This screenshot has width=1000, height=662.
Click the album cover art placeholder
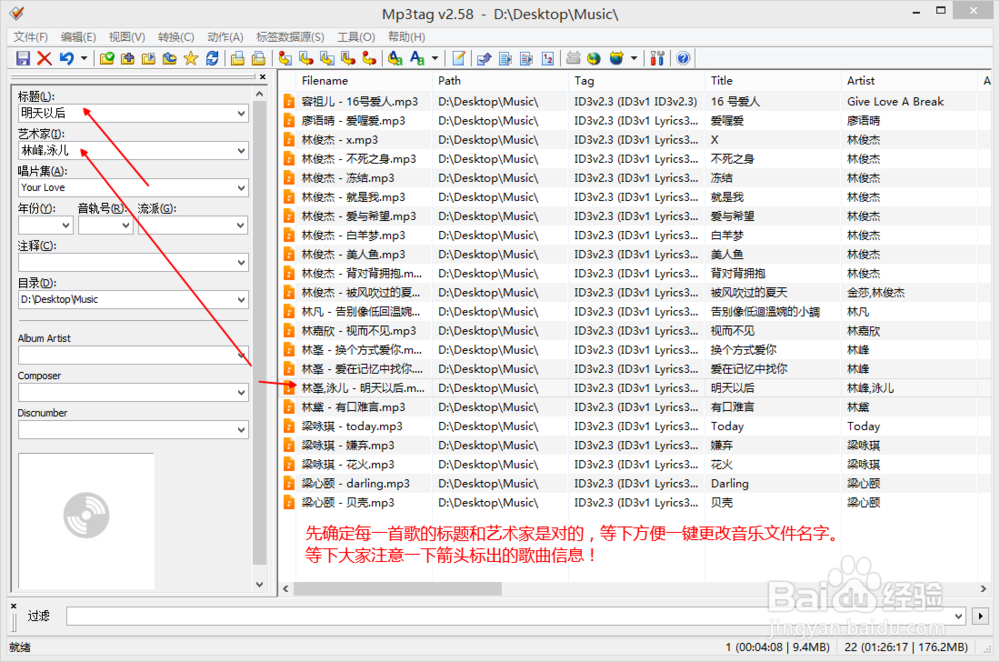tap(87, 520)
